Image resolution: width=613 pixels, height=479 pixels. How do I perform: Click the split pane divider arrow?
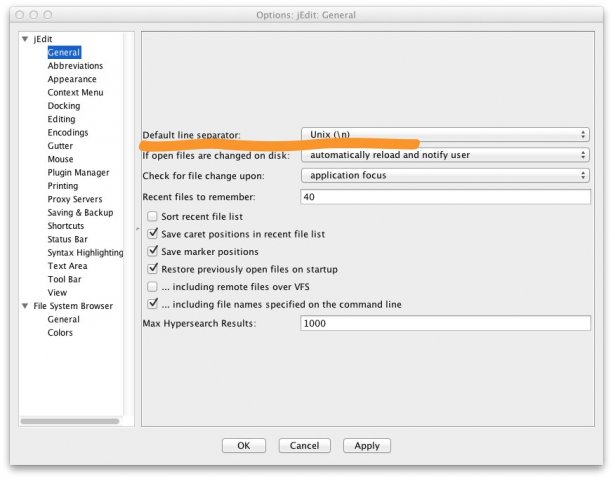pos(138,228)
